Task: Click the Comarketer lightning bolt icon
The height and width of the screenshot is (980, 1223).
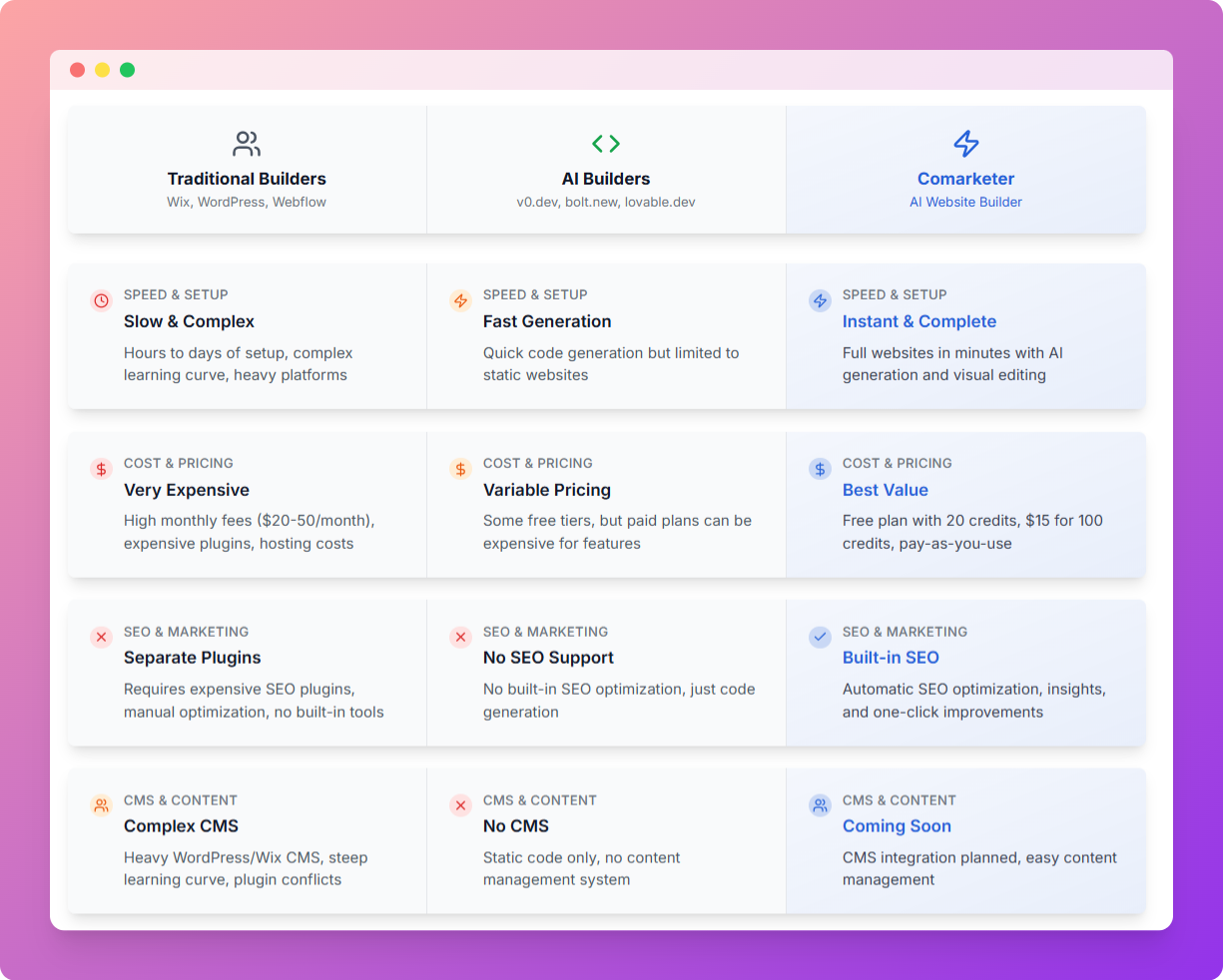Action: tap(965, 144)
